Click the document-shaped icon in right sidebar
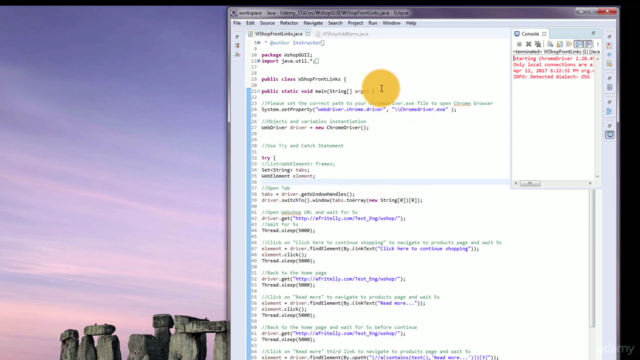 (609, 63)
